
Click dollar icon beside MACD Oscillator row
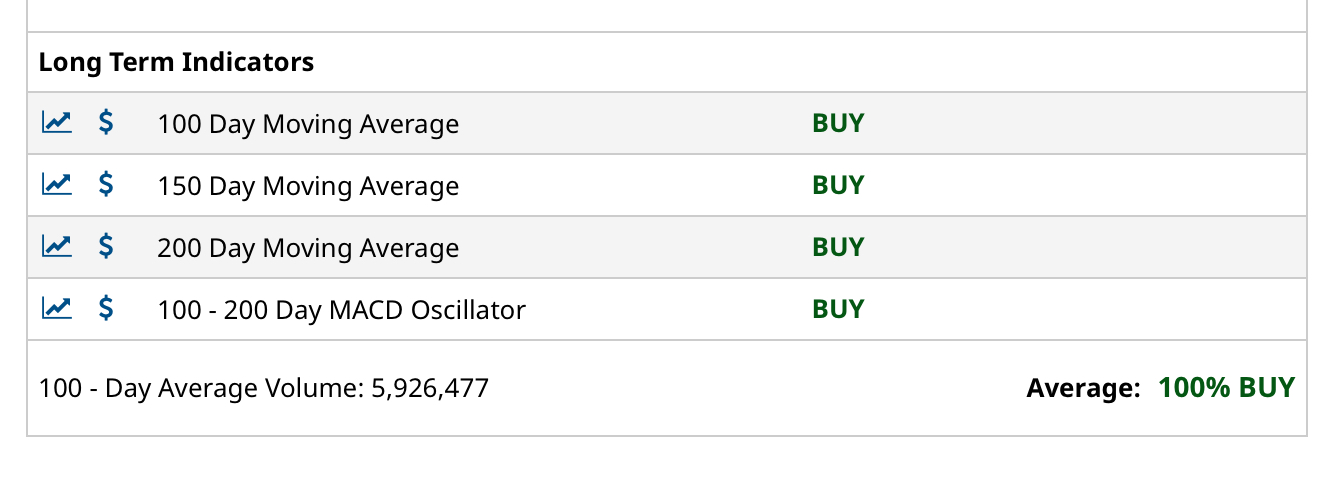pos(106,309)
